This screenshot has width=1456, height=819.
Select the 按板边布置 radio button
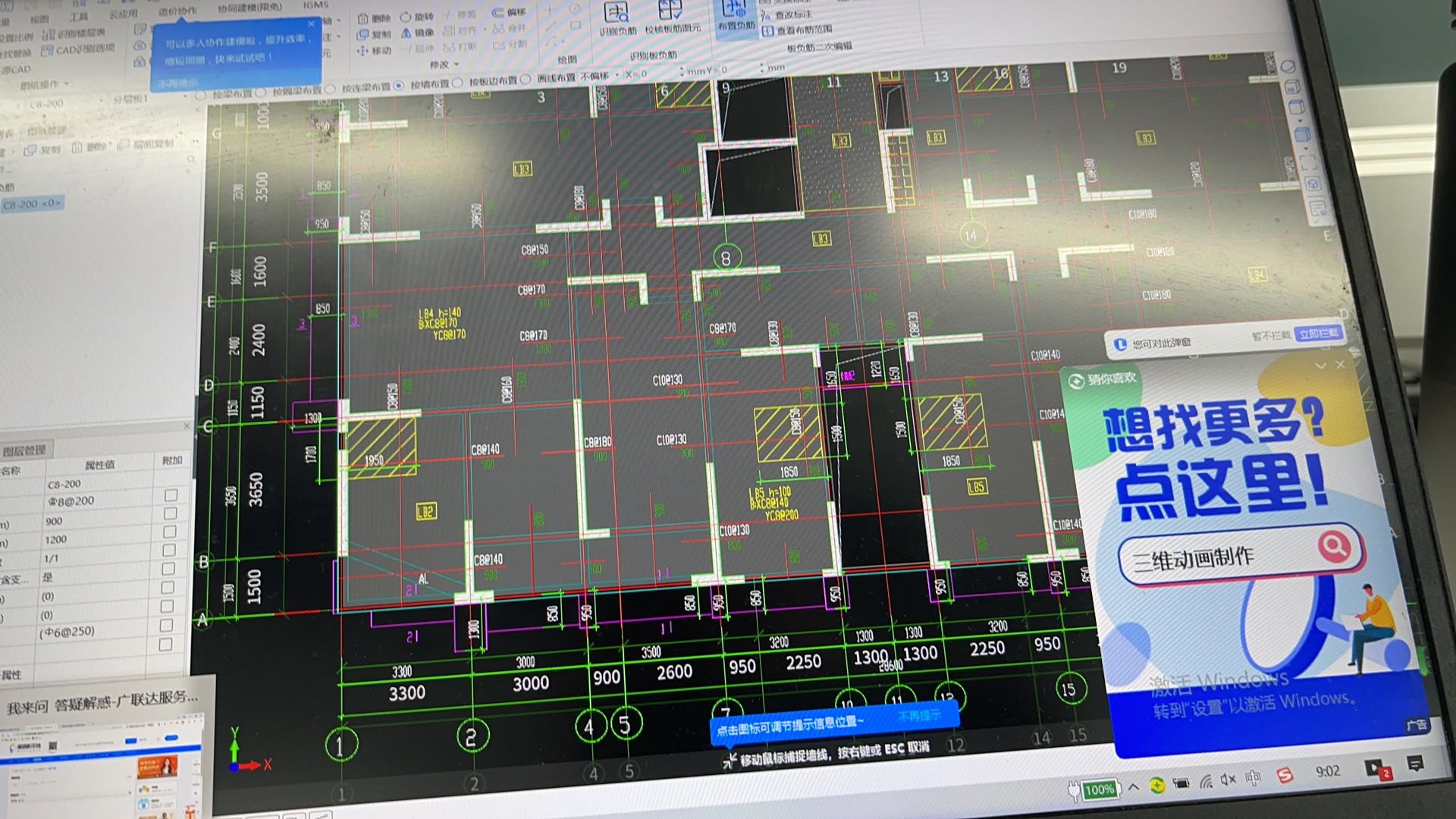click(x=457, y=83)
